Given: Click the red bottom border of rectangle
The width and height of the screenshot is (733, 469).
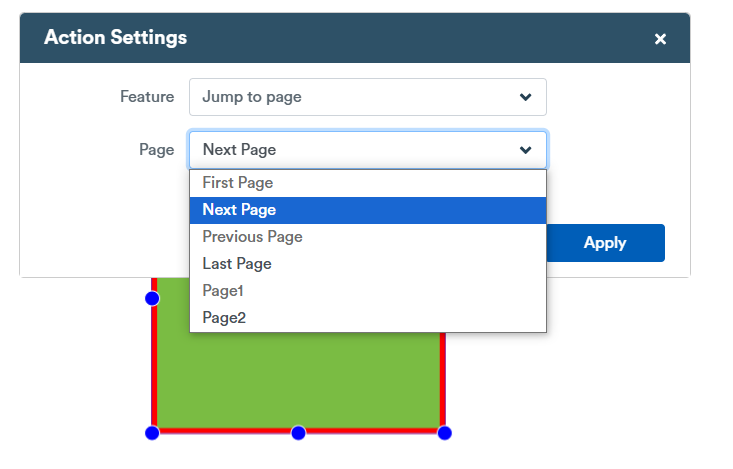Looking at the screenshot, I should click(x=298, y=431).
